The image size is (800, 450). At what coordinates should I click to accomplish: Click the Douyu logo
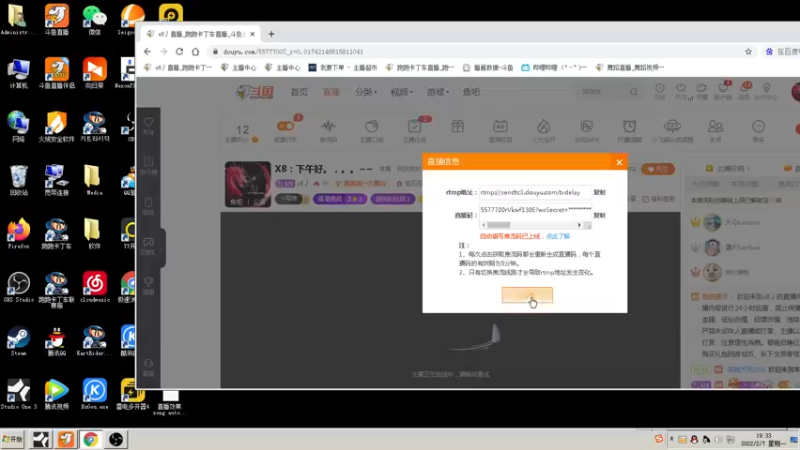255,92
